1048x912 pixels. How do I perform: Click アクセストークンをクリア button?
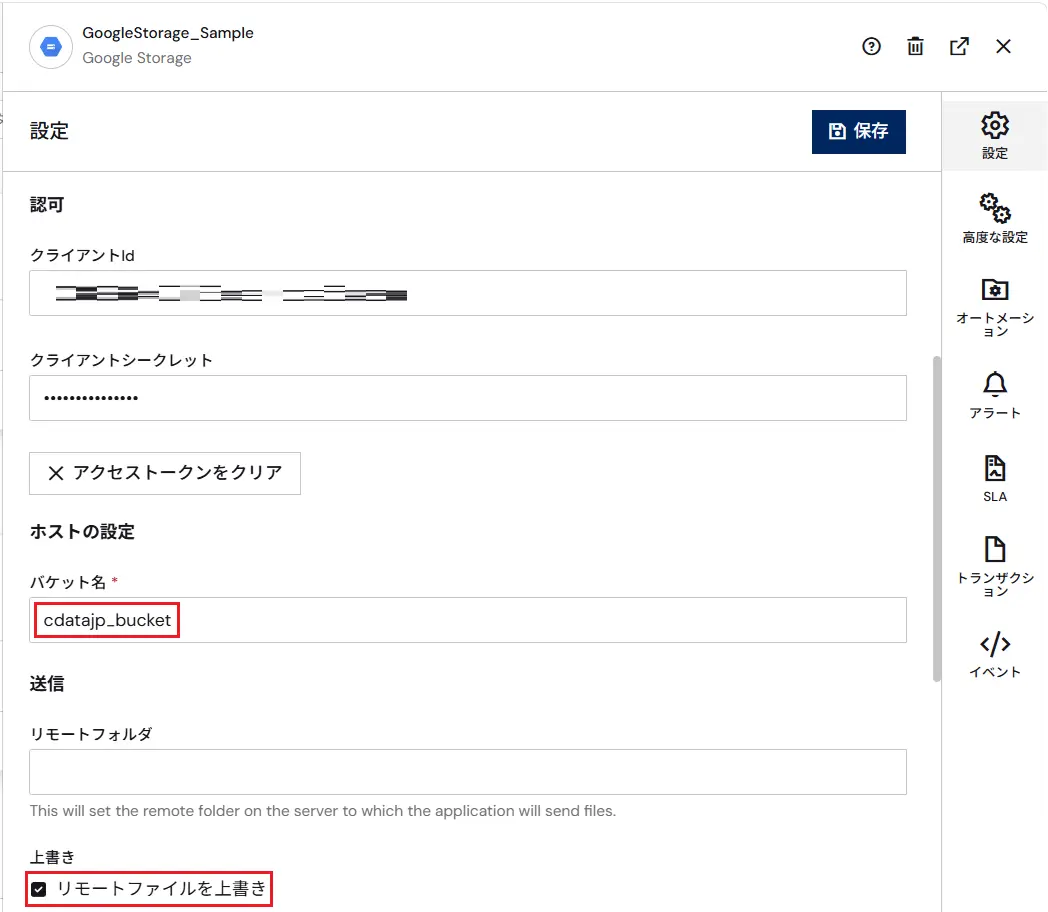[x=165, y=473]
